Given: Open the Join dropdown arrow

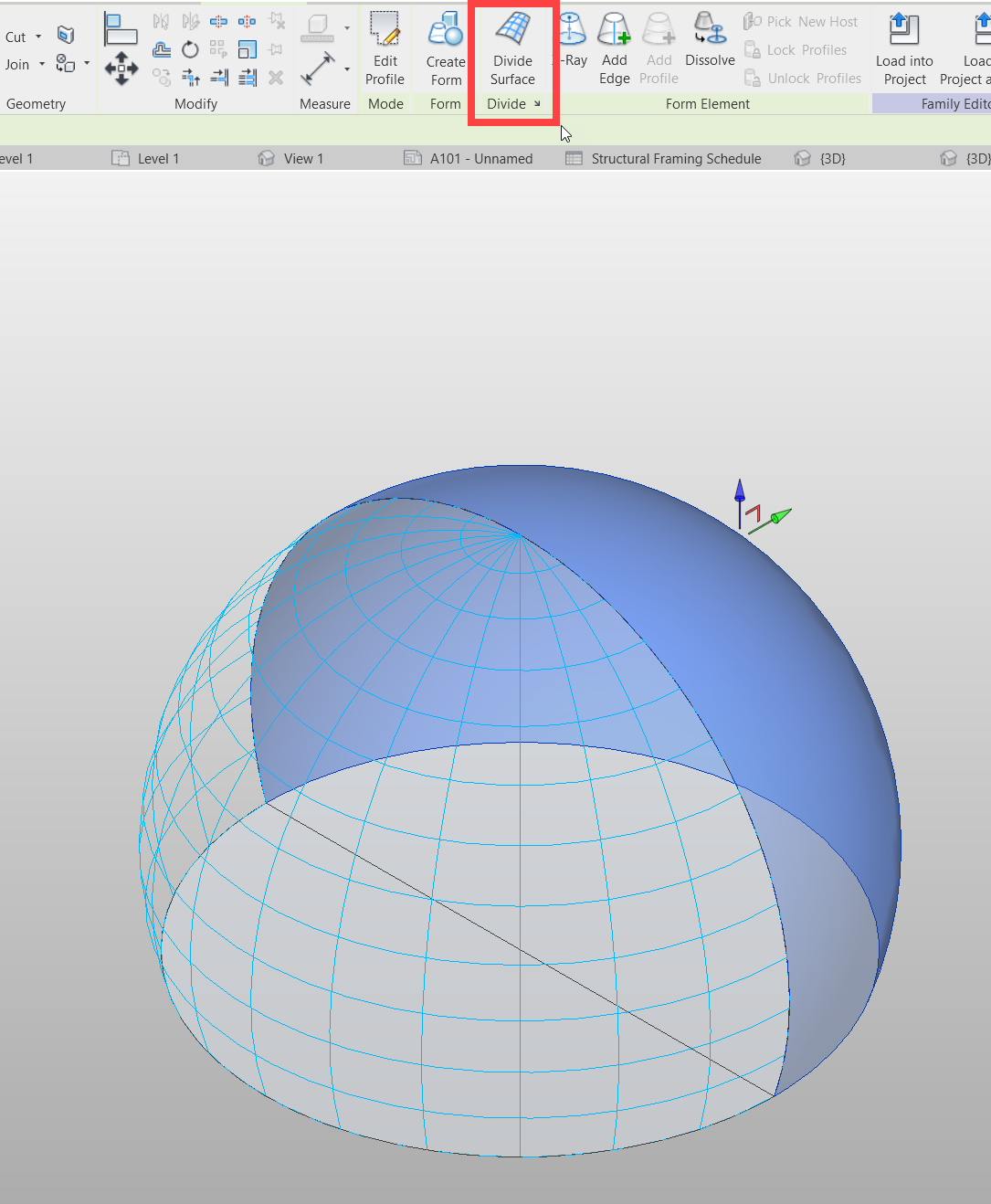Looking at the screenshot, I should tap(41, 64).
